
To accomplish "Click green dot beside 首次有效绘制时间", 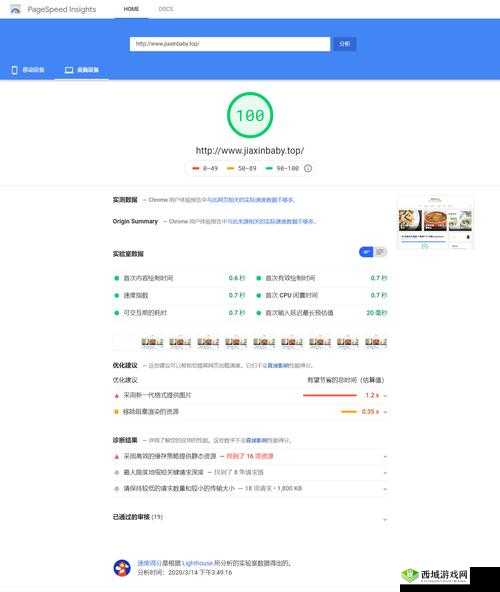I will point(259,278).
